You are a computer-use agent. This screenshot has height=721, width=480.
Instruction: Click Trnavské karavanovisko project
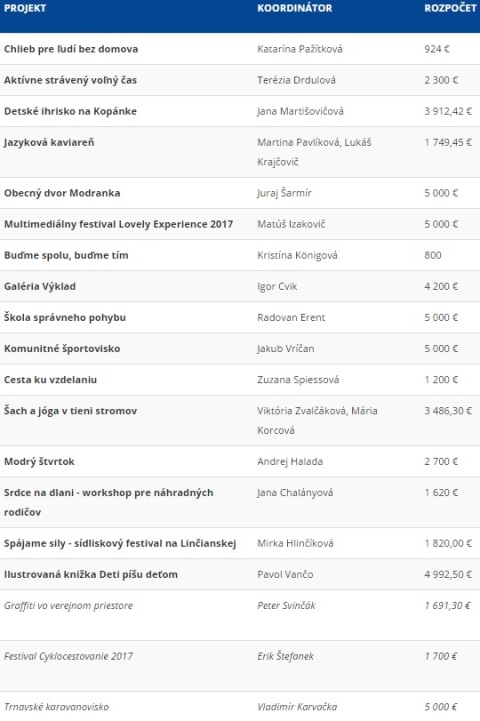tap(57, 707)
